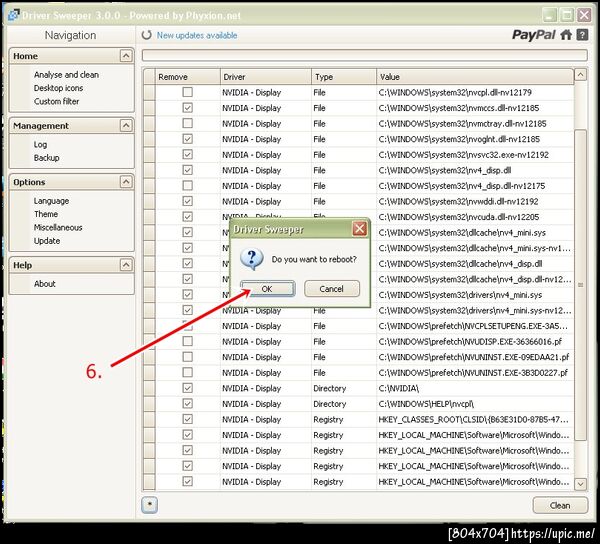This screenshot has height=544, width=600.
Task: Collapse the Help navigation section
Action: (x=126, y=265)
